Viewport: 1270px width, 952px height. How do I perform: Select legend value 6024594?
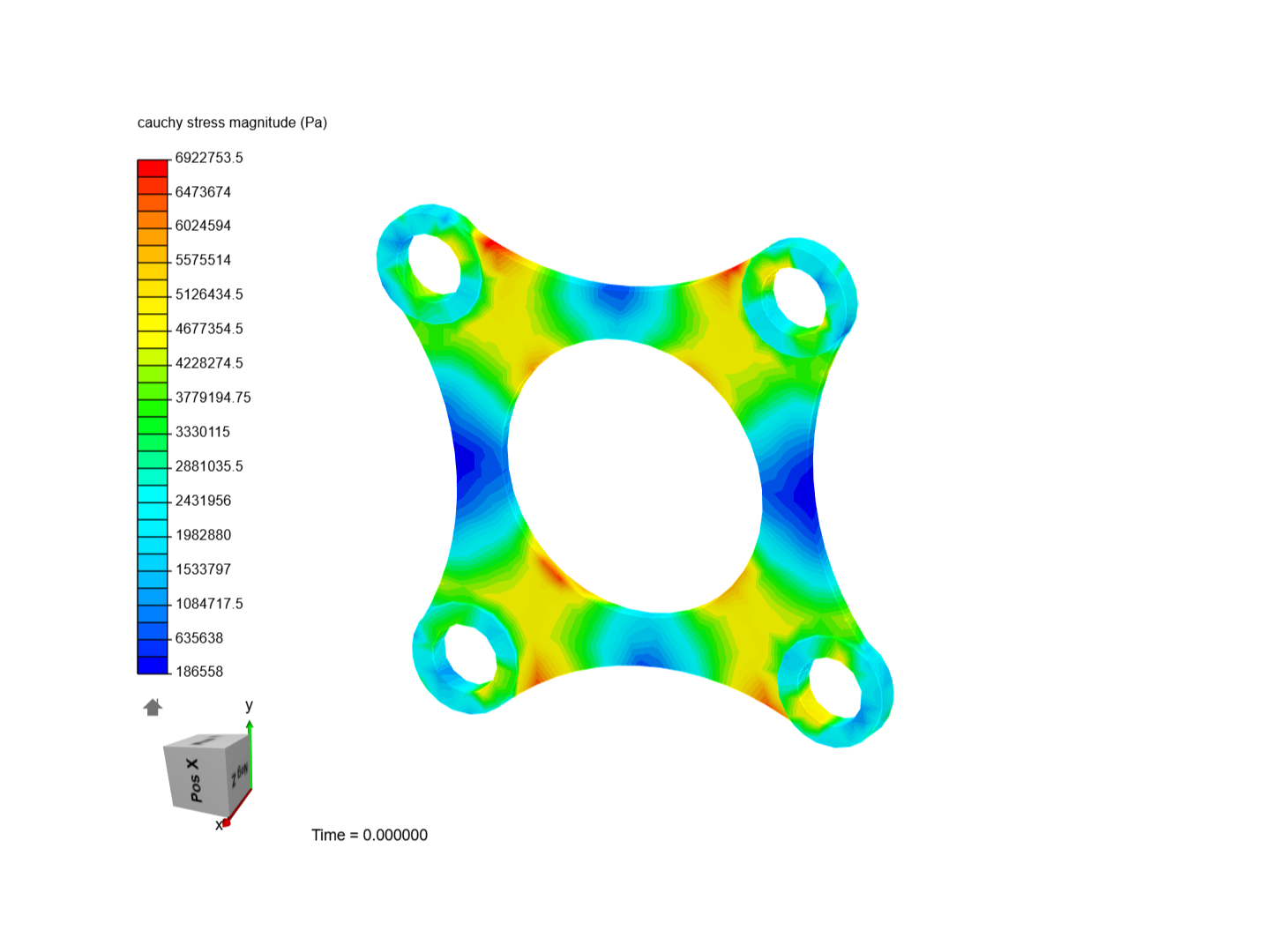point(203,226)
